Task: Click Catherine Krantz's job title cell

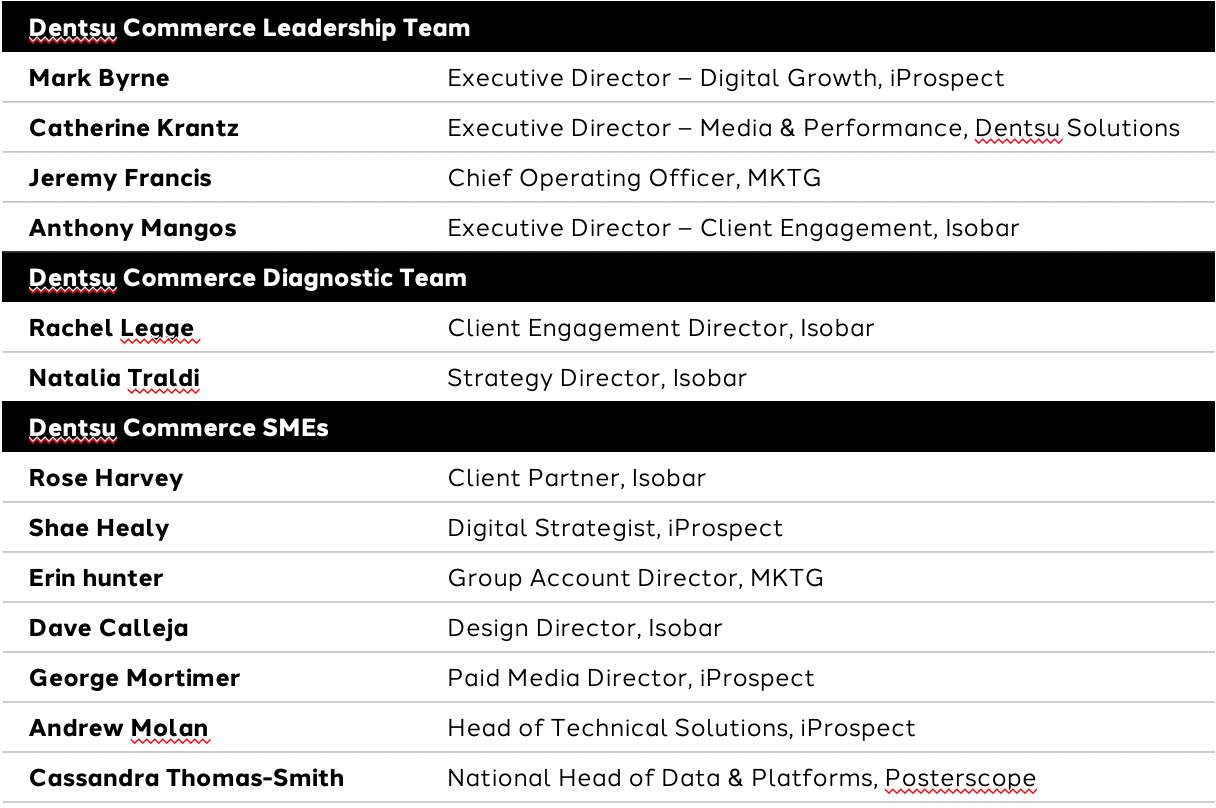Action: (x=813, y=128)
